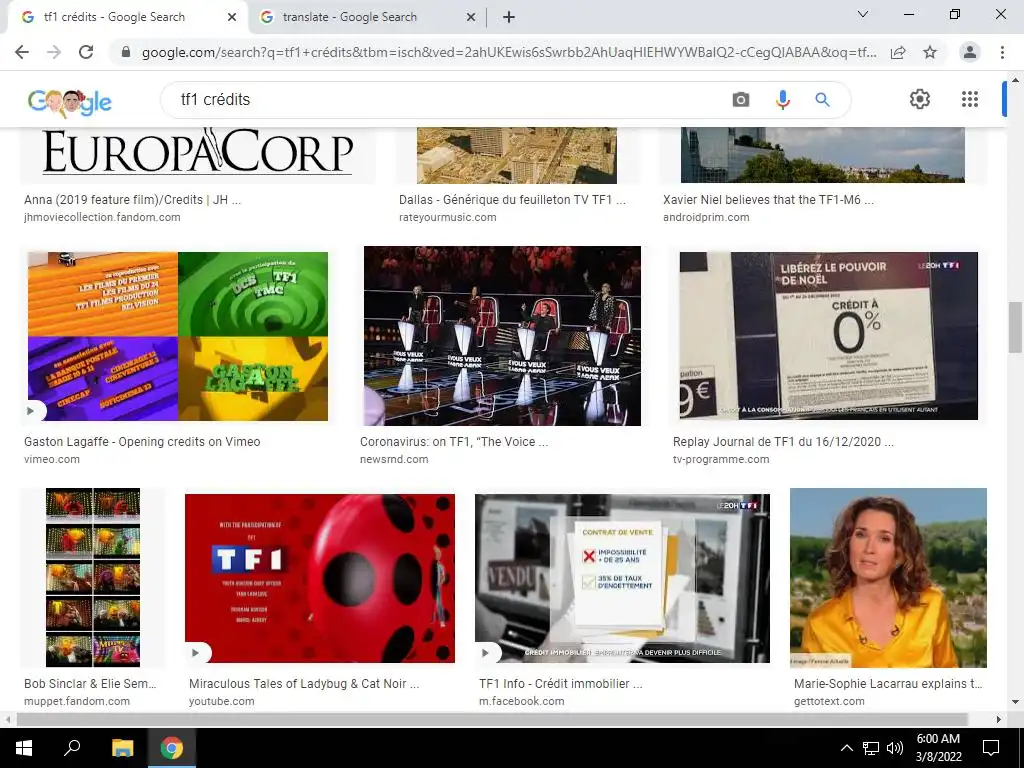Click vimeo.com source text
Screen dimensions: 1024x768
(x=52, y=459)
